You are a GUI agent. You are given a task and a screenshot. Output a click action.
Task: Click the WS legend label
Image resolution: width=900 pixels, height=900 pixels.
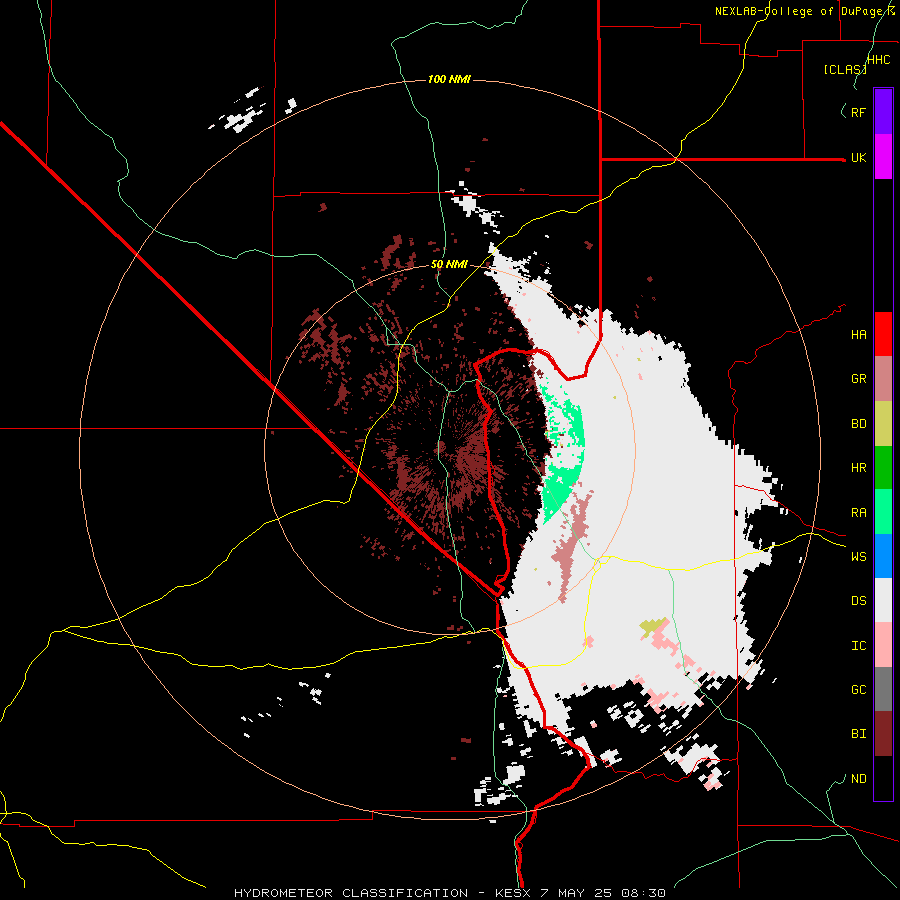[859, 557]
